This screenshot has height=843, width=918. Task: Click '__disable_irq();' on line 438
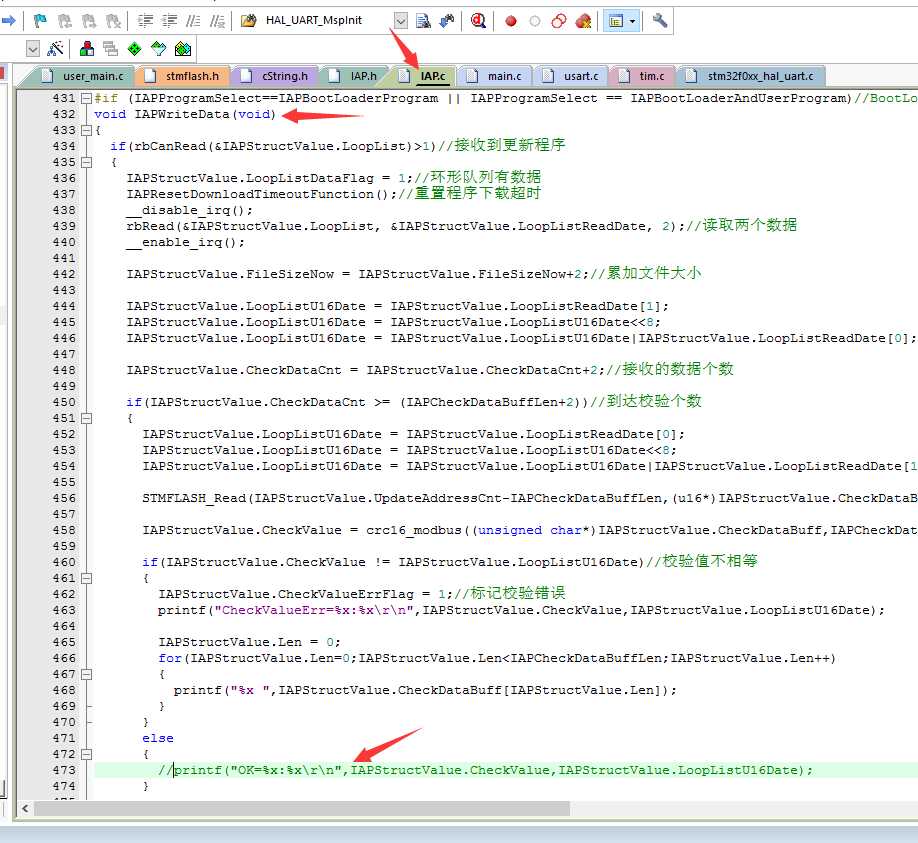pos(189,210)
